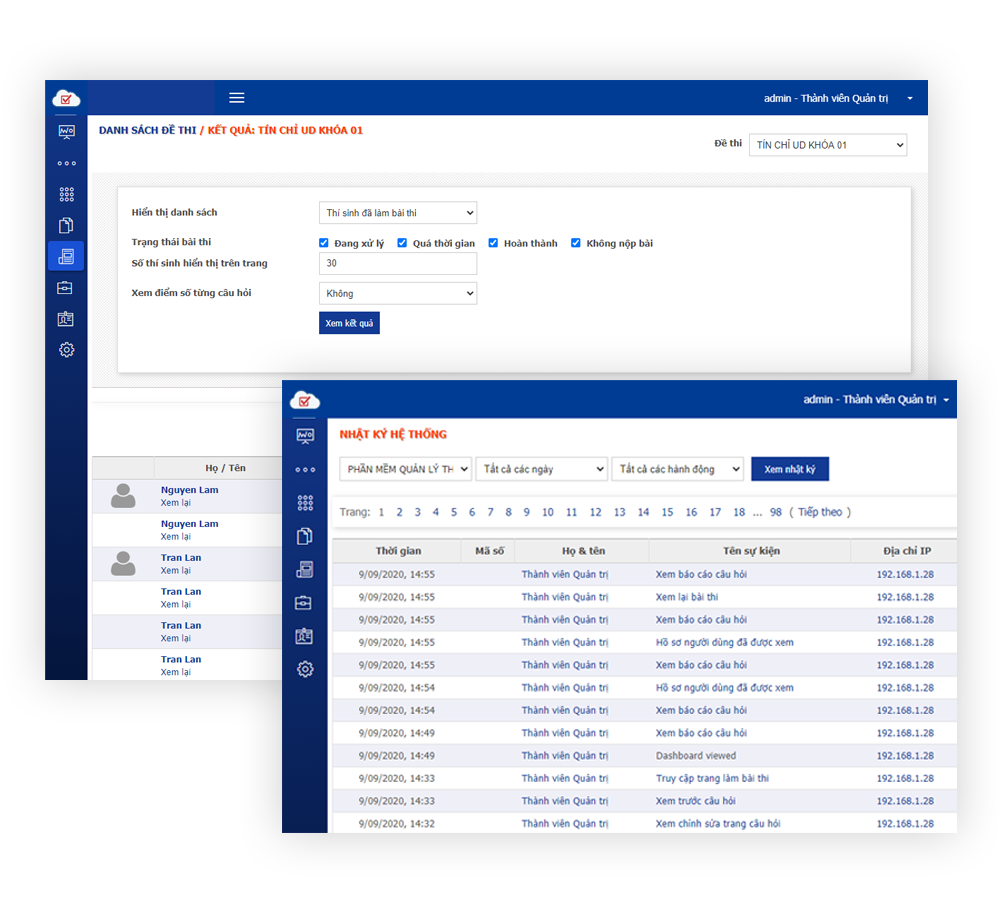Click the cloud logo in the system log window
Viewport: 1000px width, 900px height.
tap(305, 401)
